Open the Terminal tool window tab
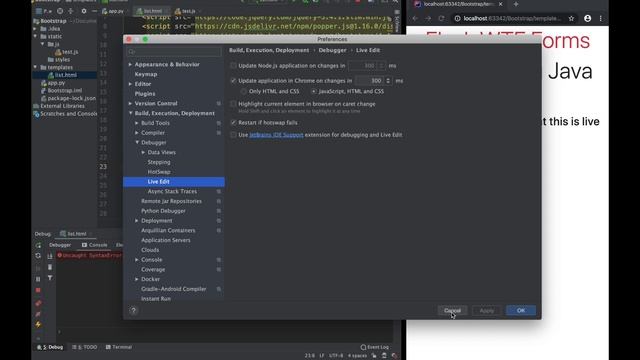 click(x=118, y=347)
